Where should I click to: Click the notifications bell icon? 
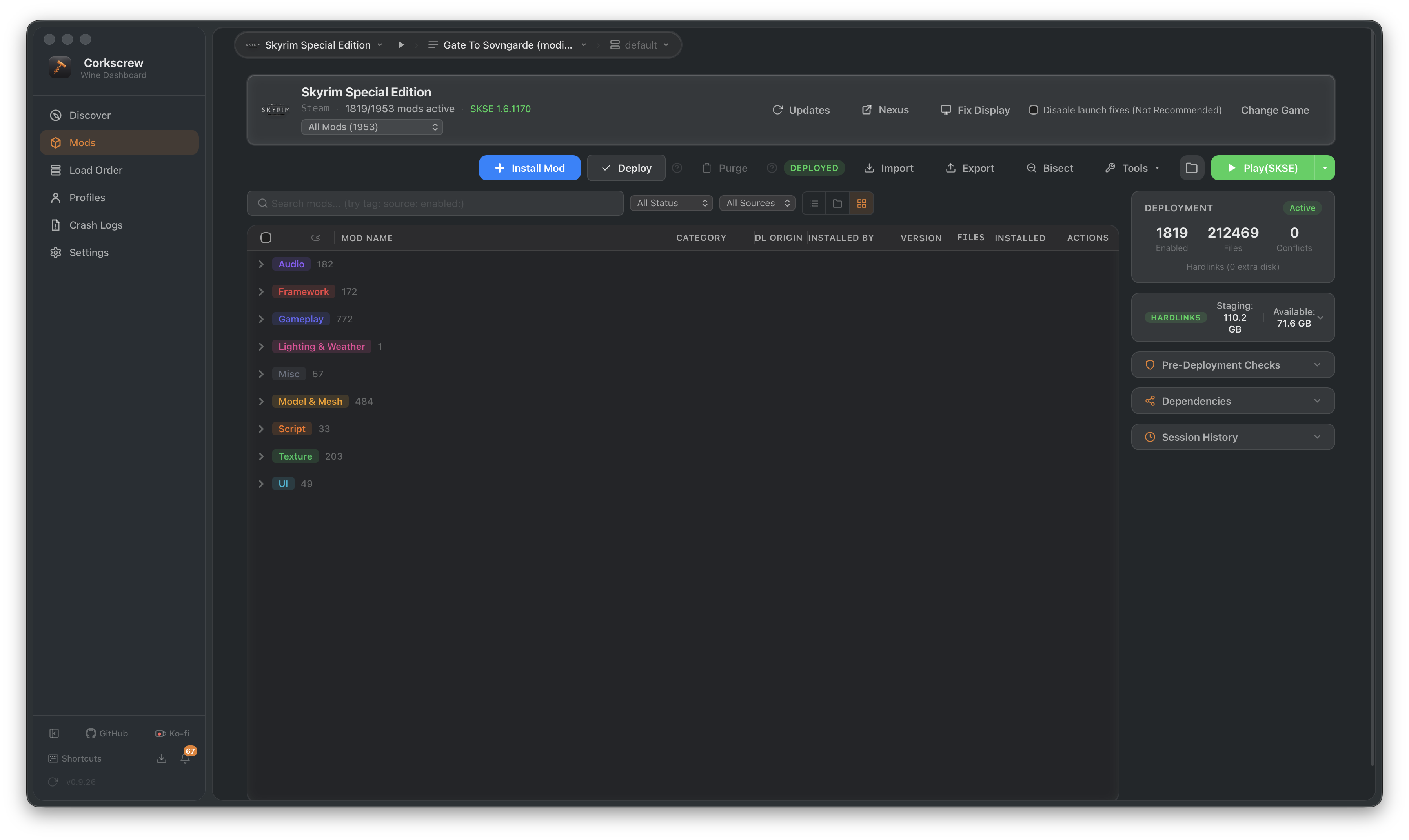click(185, 758)
